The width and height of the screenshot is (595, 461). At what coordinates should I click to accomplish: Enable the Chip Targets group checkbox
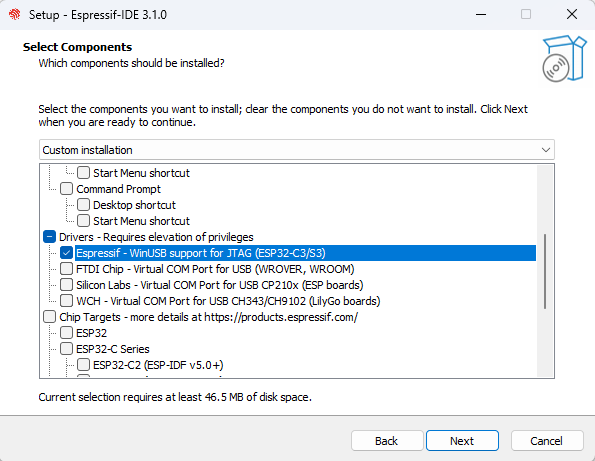49,317
